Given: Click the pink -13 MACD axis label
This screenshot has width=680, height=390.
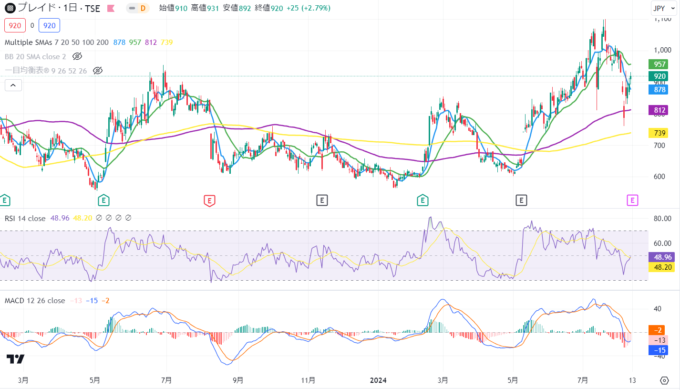Looking at the screenshot, I should (658, 340).
